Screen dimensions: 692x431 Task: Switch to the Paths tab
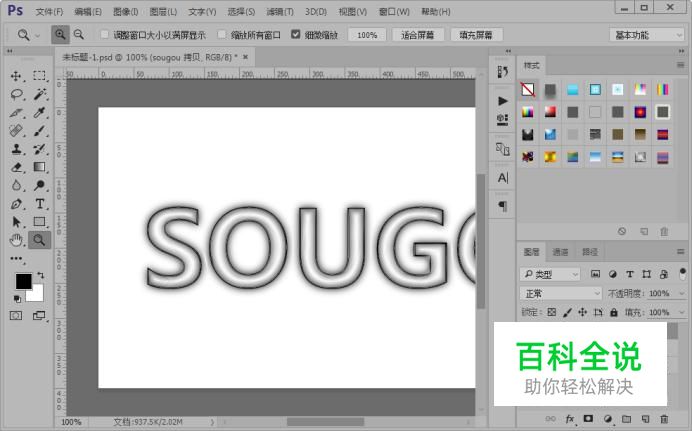click(590, 252)
